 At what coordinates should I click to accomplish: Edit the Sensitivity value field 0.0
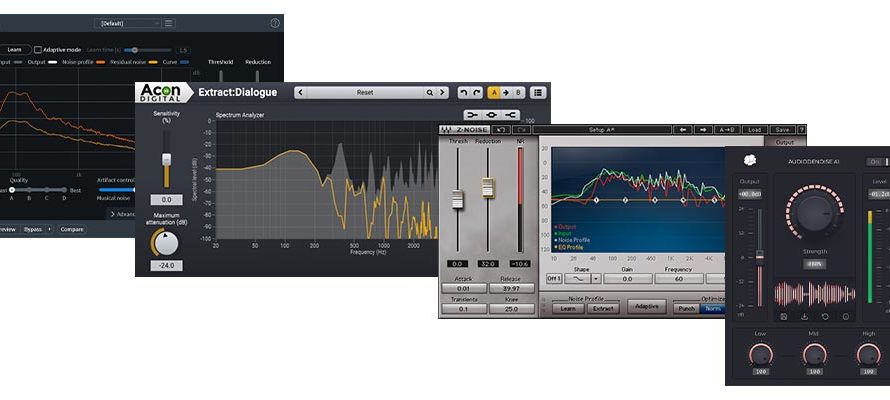[166, 200]
